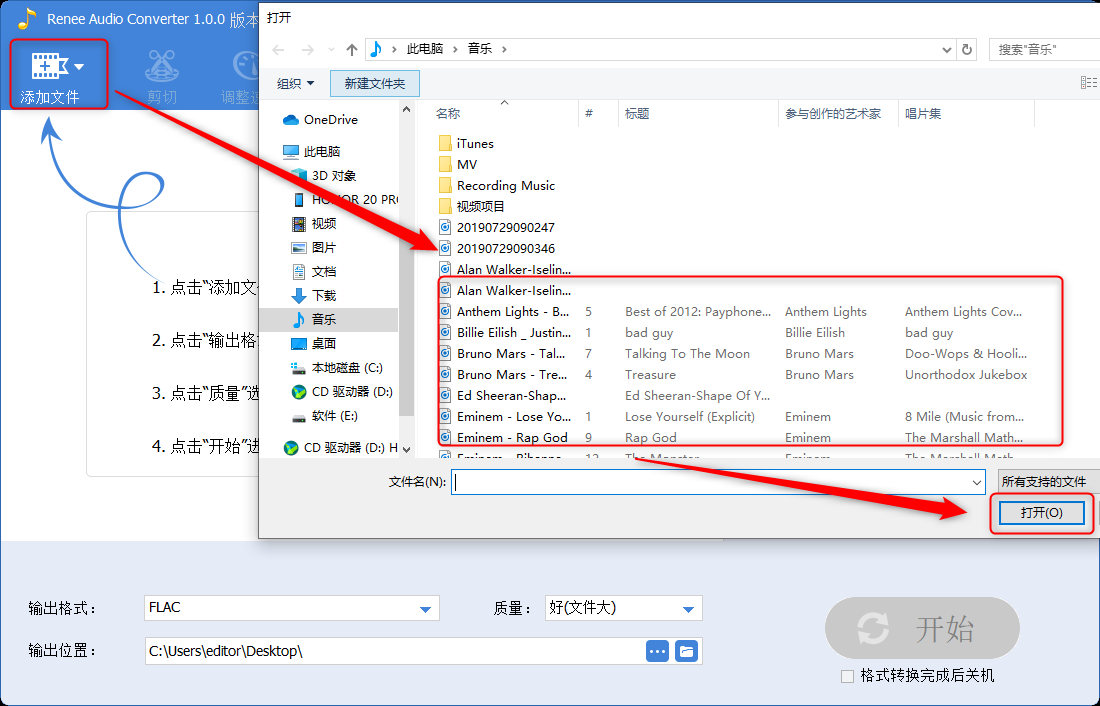Change the view layout icon
The height and width of the screenshot is (706, 1100).
click(1089, 83)
